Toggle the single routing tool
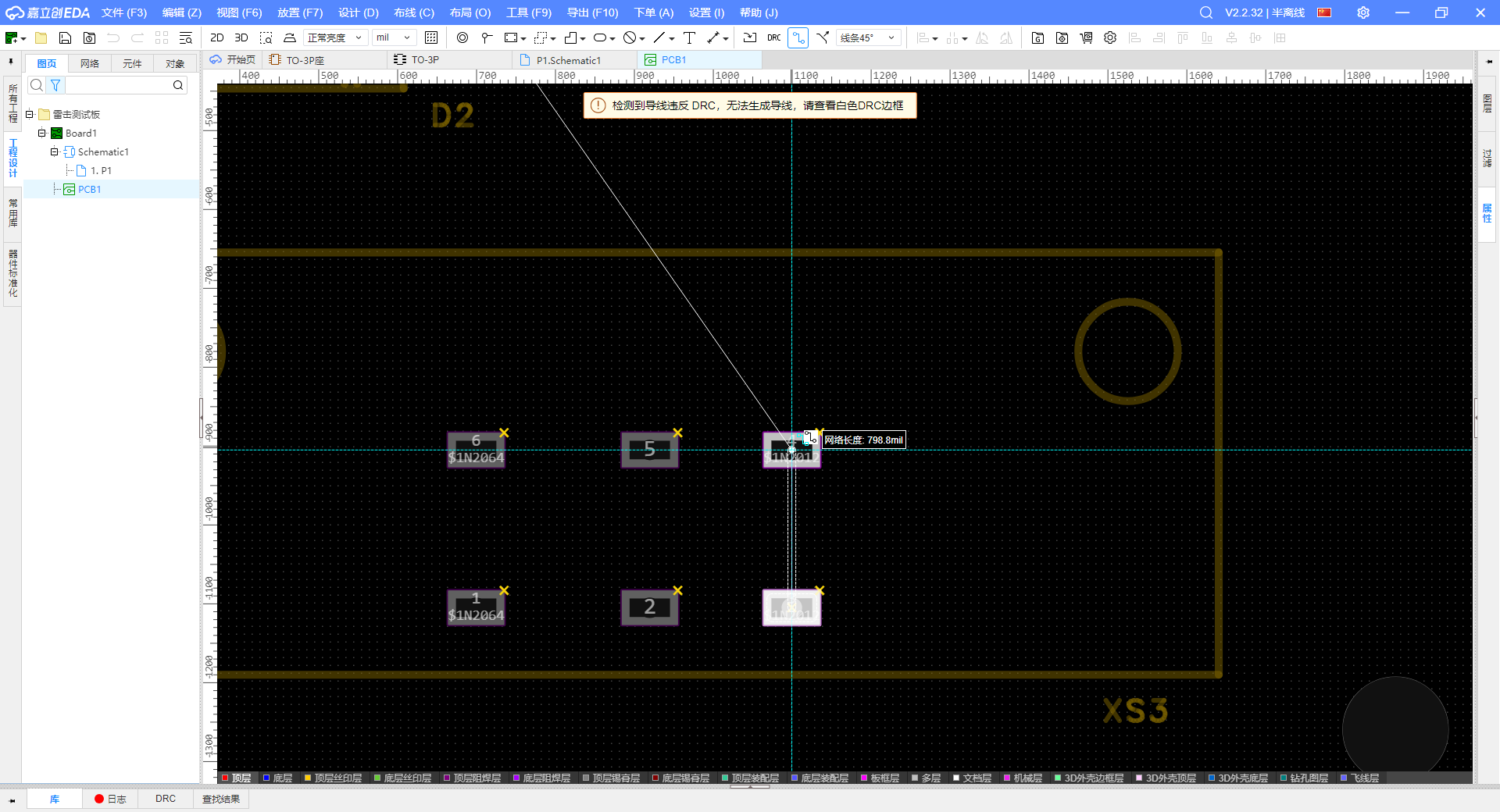Screen dimensions: 1500x812 pyautogui.click(x=798, y=37)
